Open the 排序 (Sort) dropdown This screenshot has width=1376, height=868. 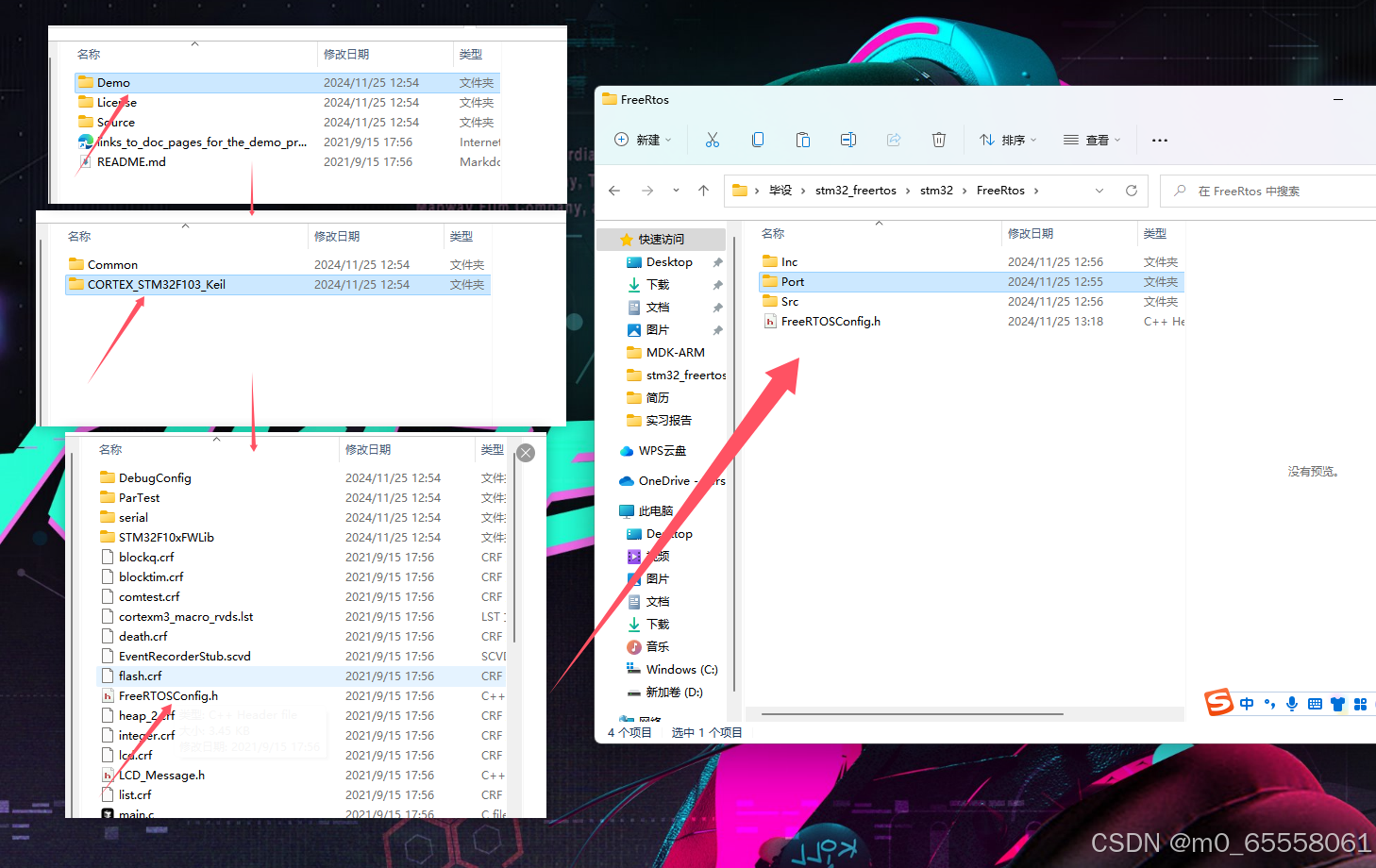click(1008, 139)
